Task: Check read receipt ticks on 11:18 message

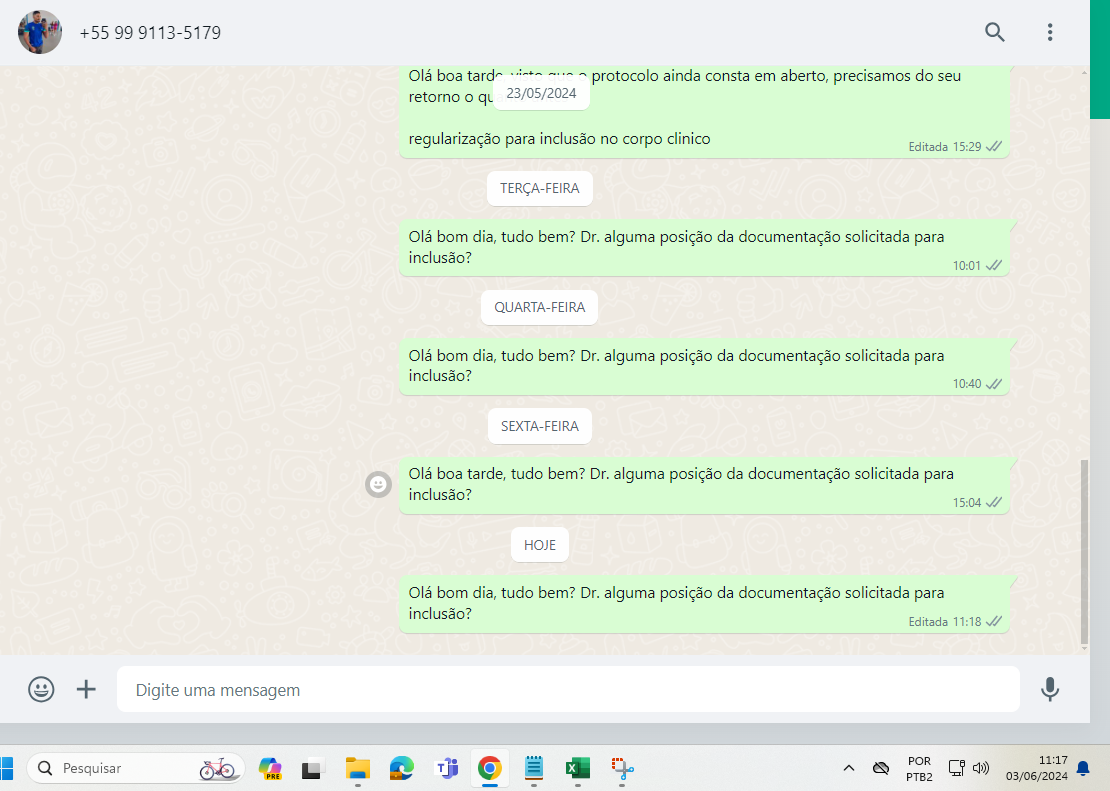Action: pyautogui.click(x=994, y=622)
